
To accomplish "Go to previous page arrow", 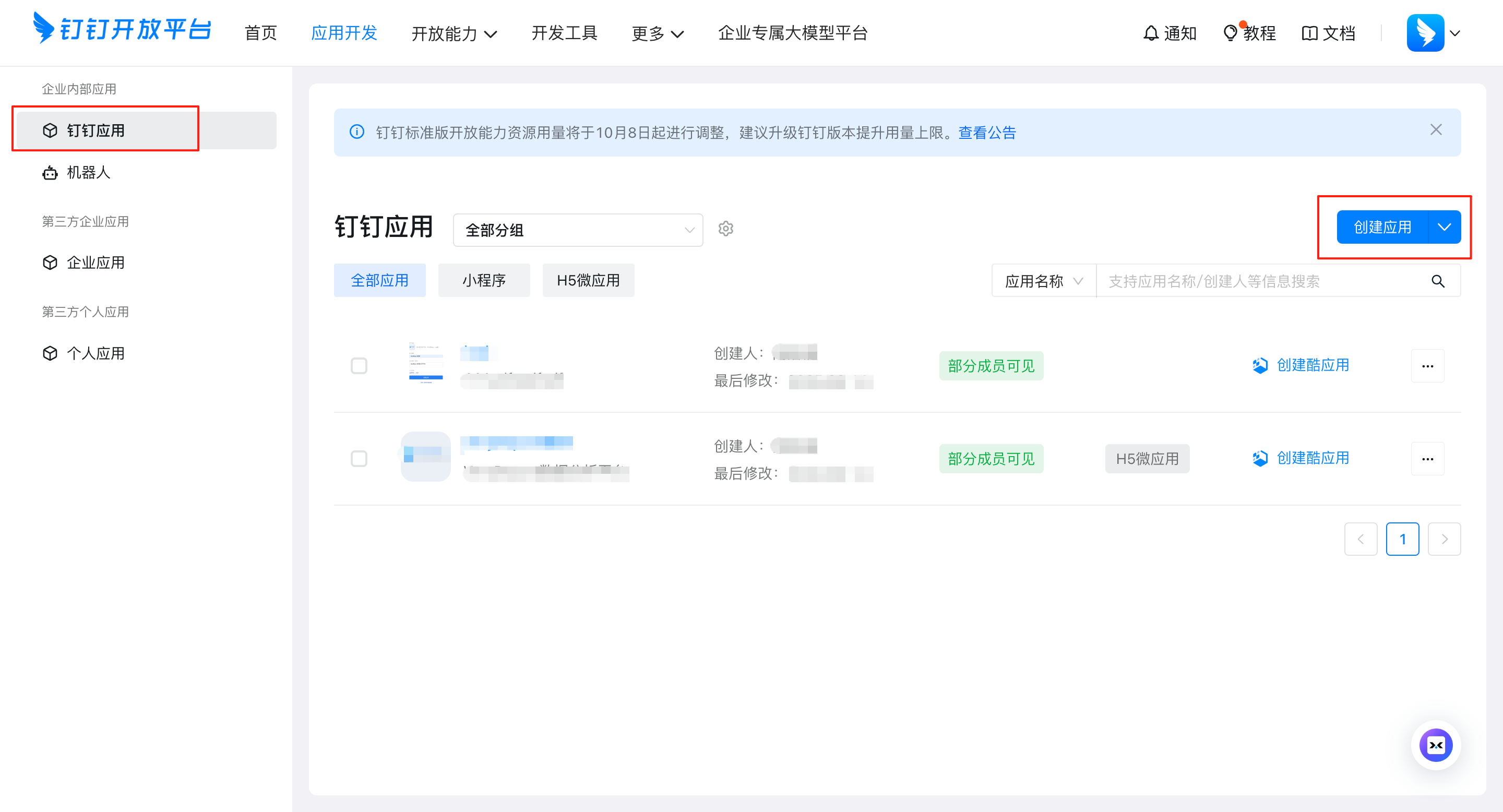I will click(1361, 539).
